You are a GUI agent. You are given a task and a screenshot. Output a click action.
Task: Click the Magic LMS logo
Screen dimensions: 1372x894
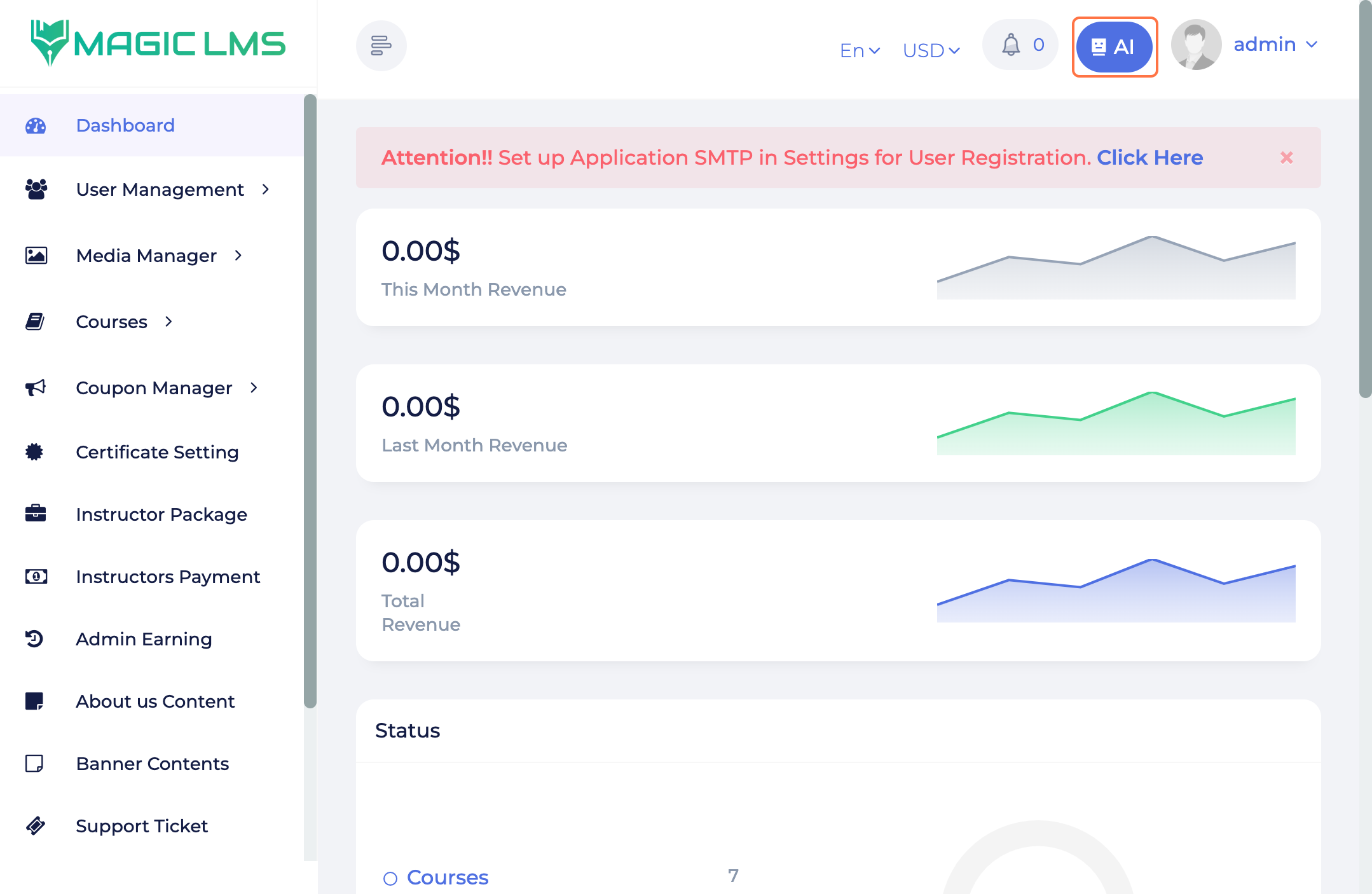pyautogui.click(x=158, y=43)
